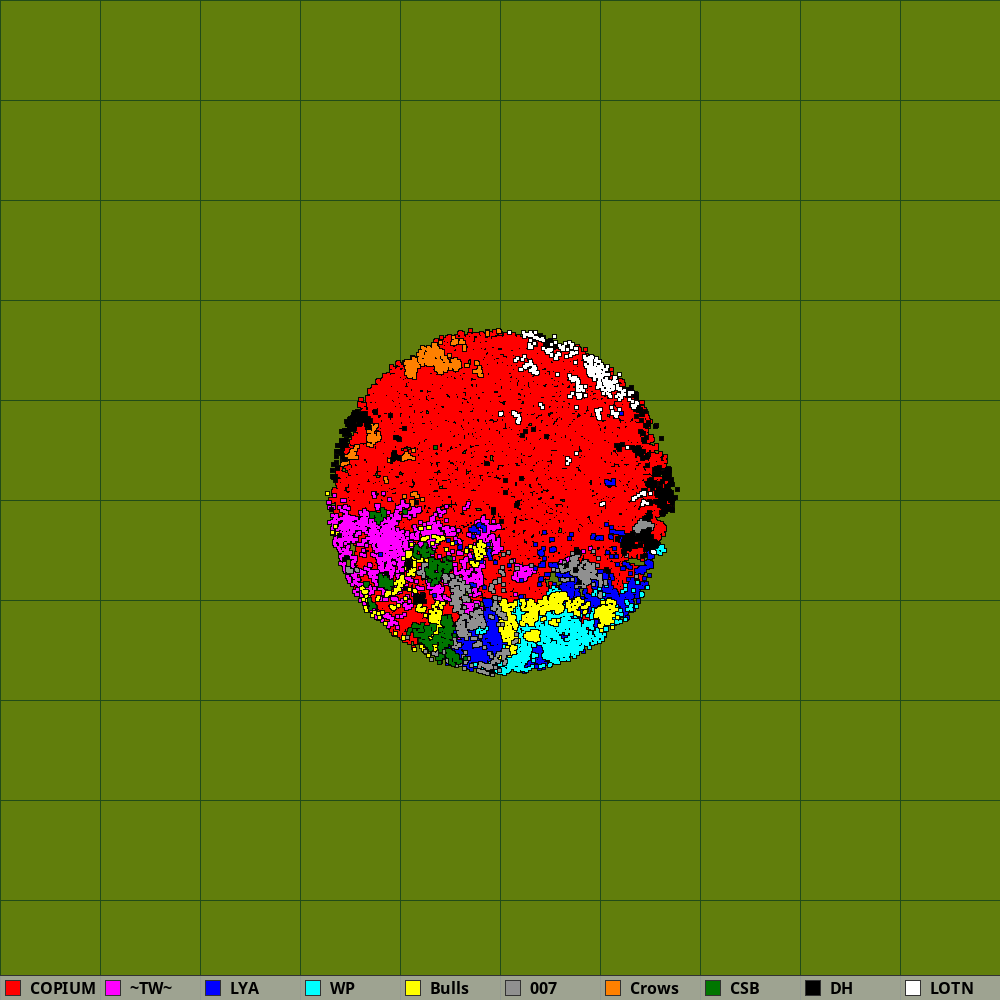
Task: Select the magenta ~TW~ legend swatch
Action: pos(113,988)
